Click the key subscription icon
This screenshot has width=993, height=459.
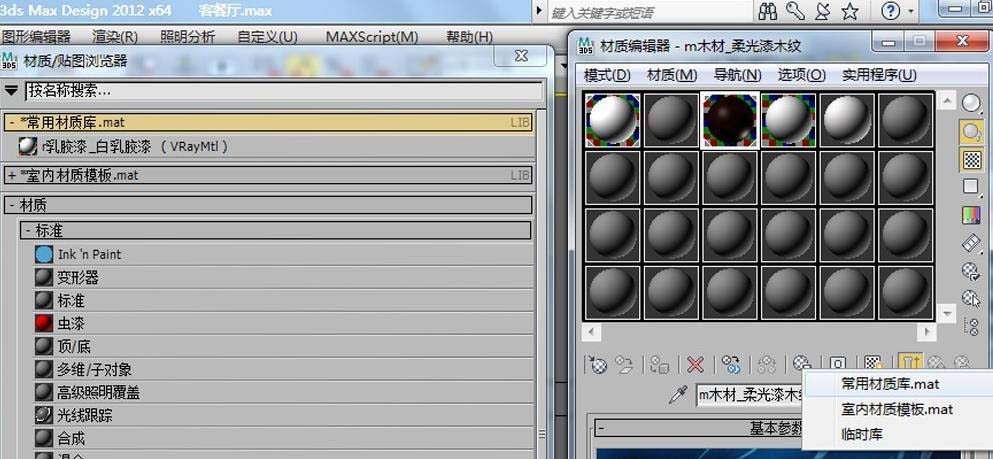pyautogui.click(x=795, y=11)
